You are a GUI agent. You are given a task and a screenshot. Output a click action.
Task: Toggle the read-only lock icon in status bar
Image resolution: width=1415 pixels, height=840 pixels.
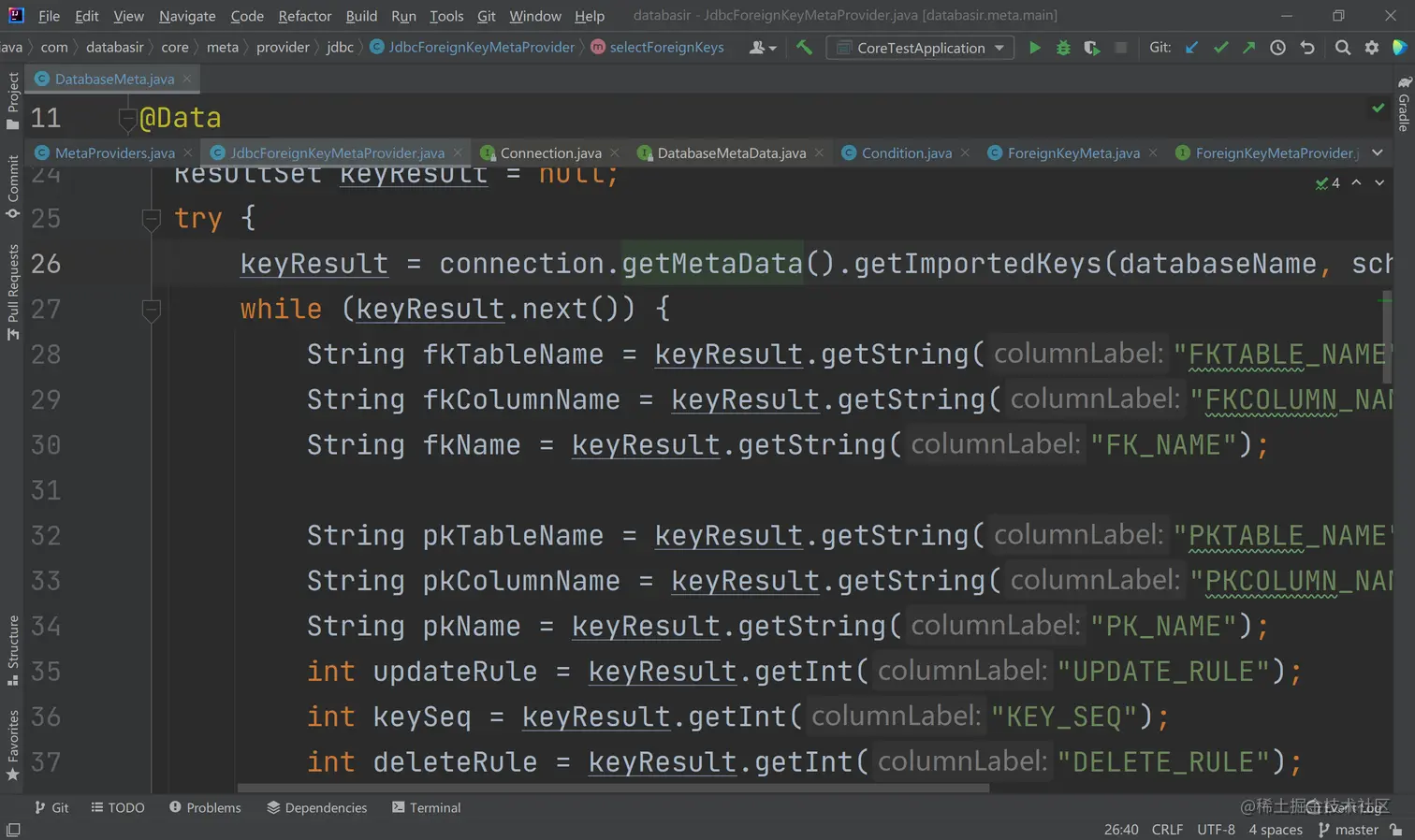(x=1396, y=830)
